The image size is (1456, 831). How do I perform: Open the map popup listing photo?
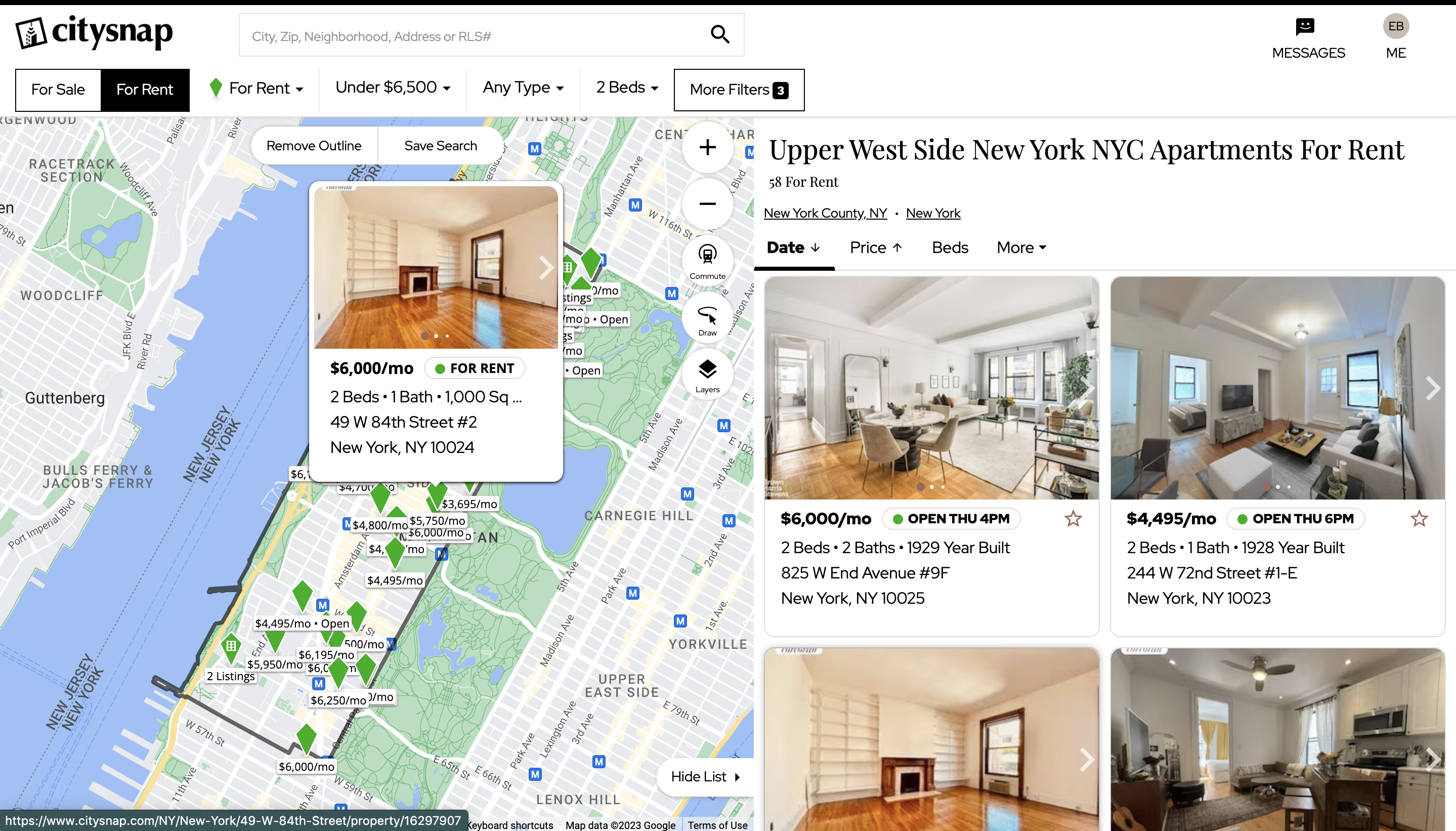click(x=436, y=267)
